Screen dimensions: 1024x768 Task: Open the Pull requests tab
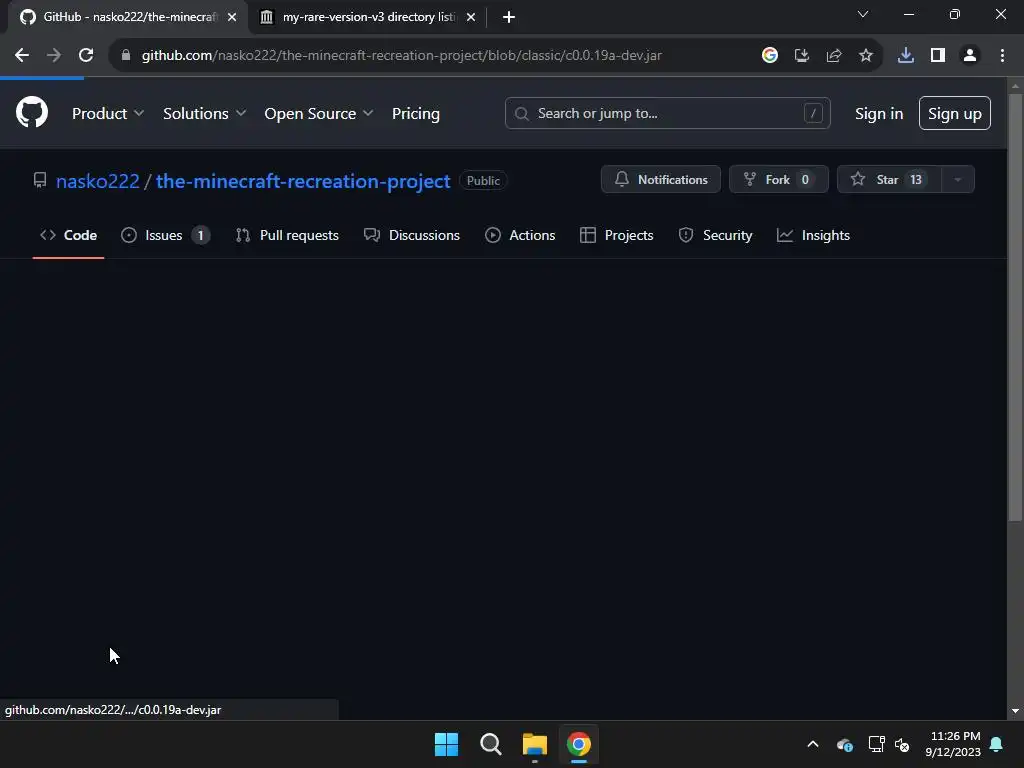pyautogui.click(x=287, y=235)
